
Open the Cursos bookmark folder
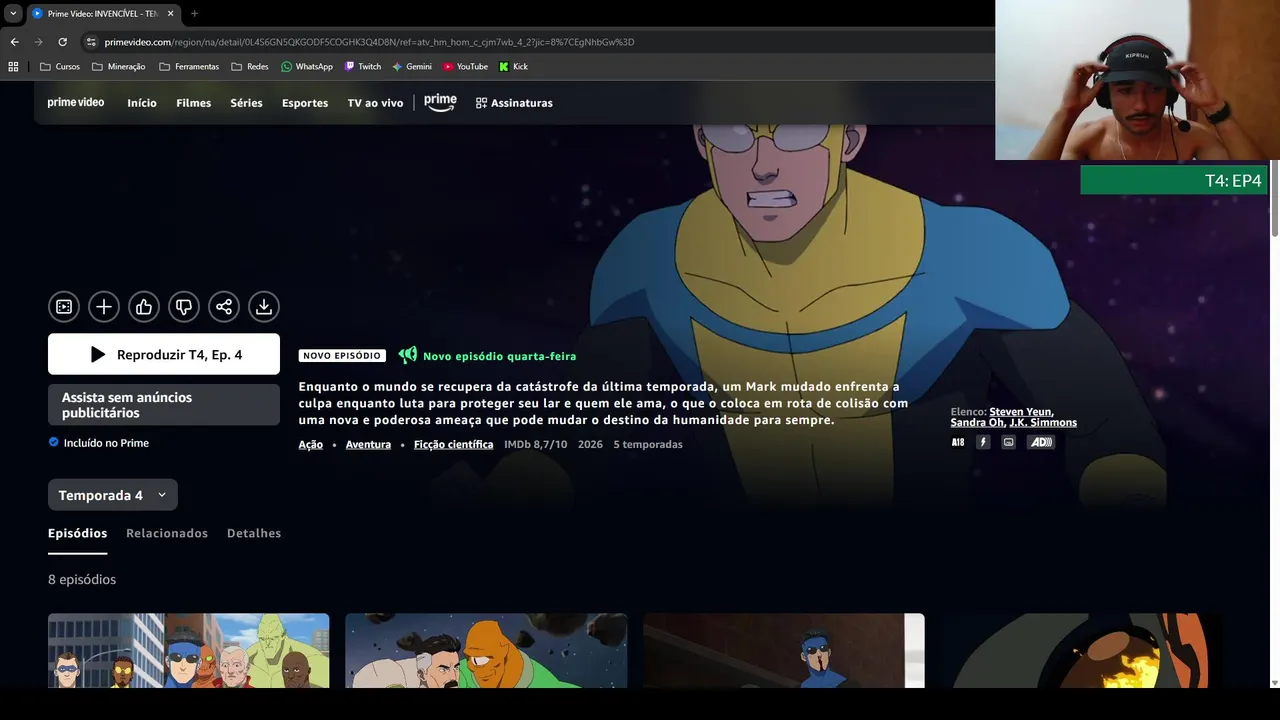tap(60, 67)
